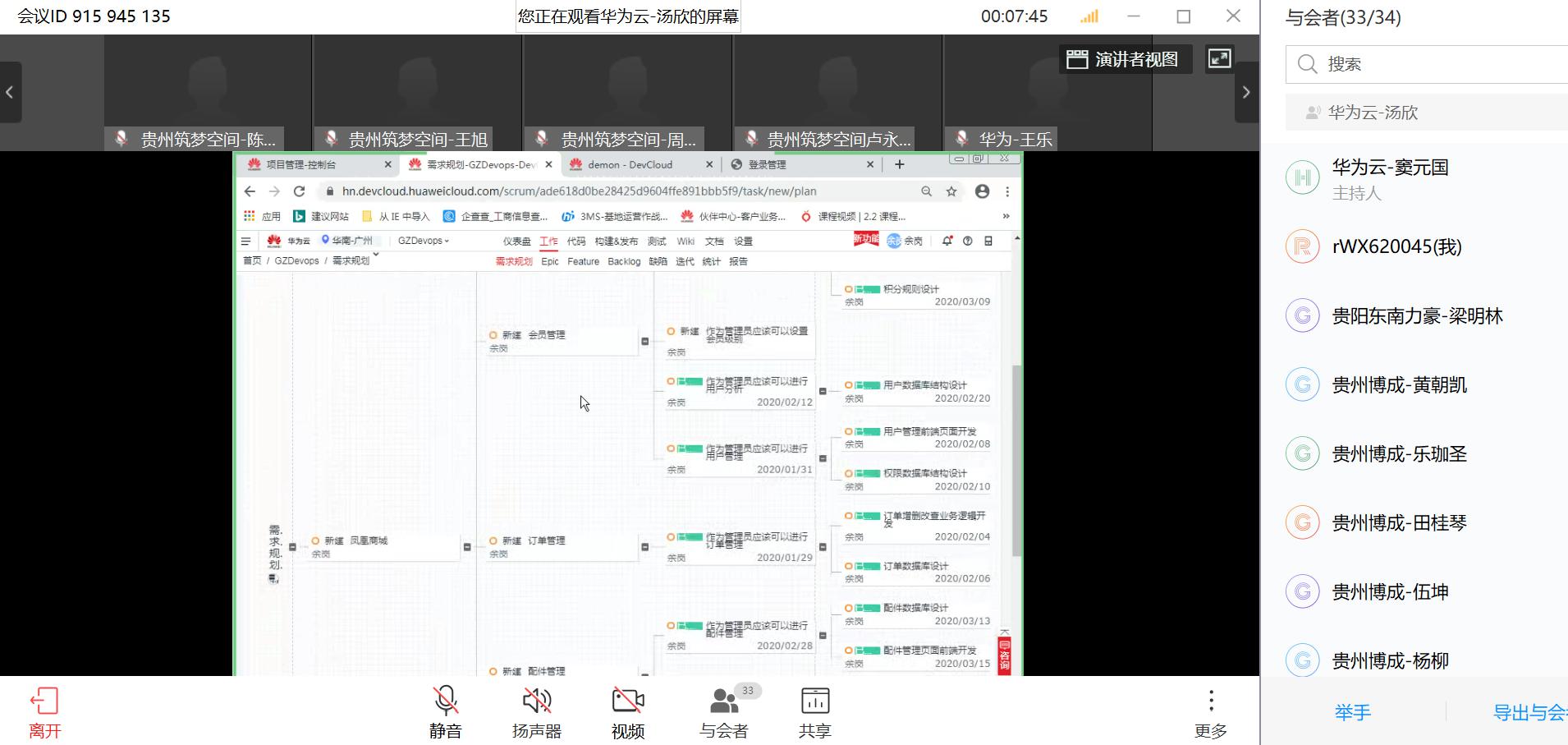This screenshot has width=1568, height=745.
Task: Open the 构建&发布 menu
Action: point(616,241)
